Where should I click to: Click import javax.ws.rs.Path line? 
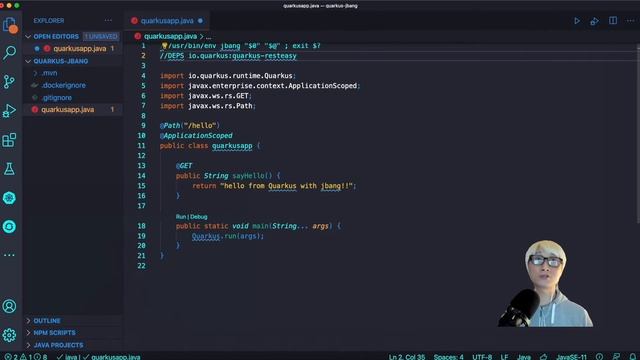(x=208, y=106)
